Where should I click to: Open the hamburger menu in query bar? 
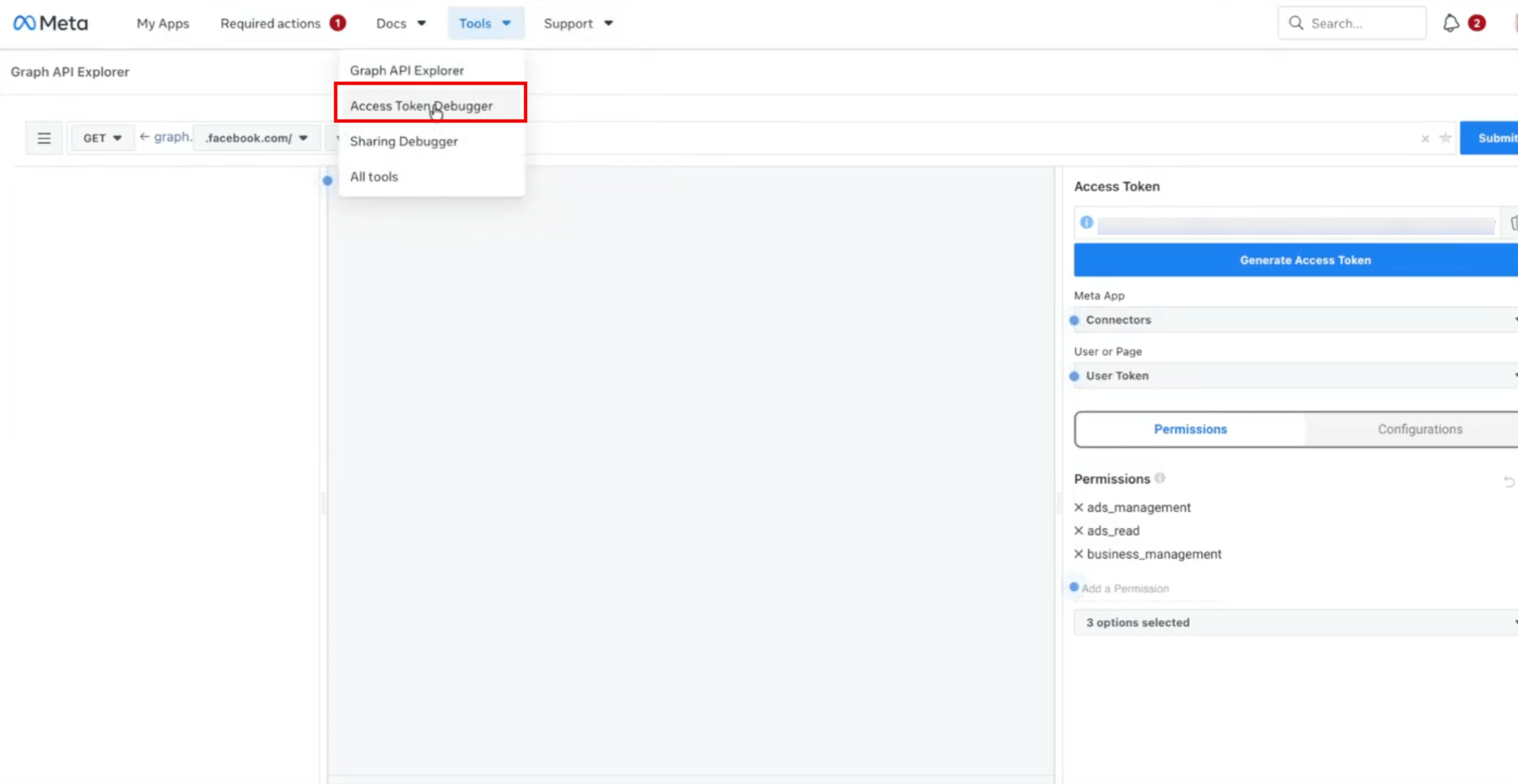[x=44, y=138]
